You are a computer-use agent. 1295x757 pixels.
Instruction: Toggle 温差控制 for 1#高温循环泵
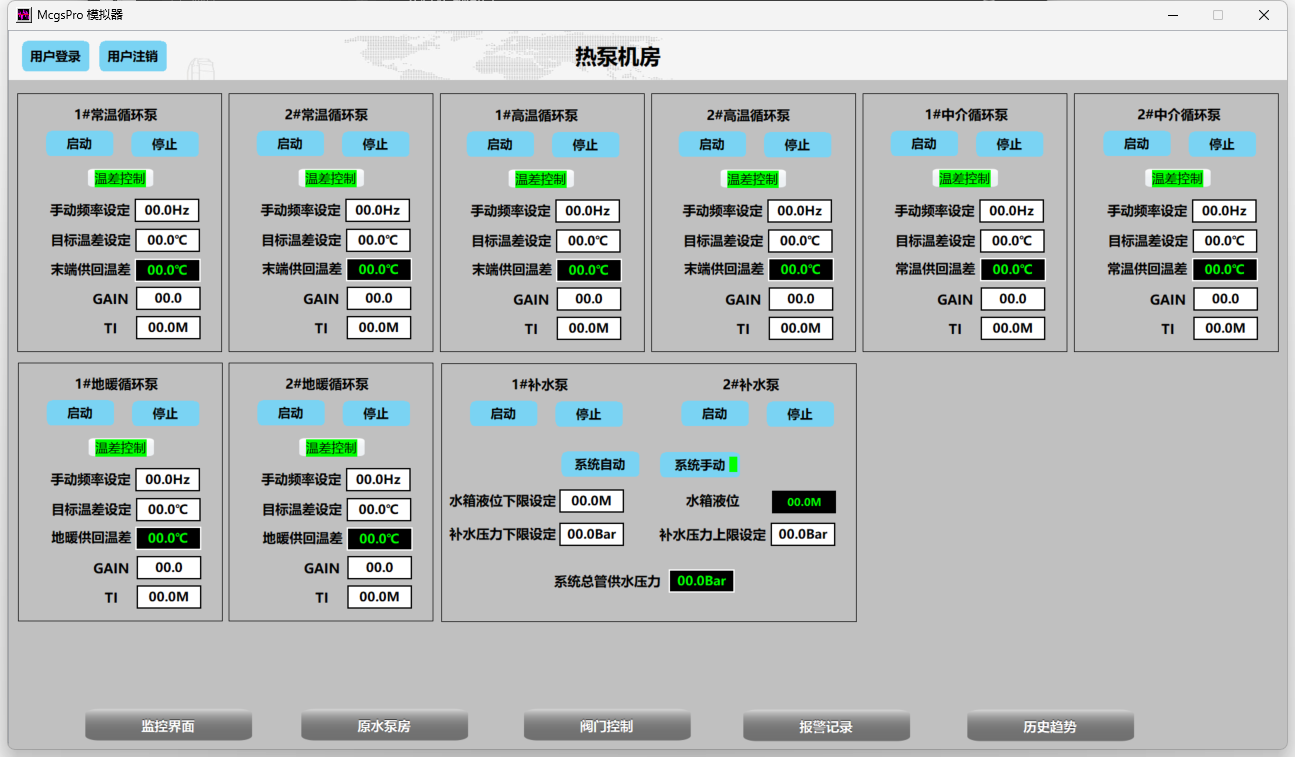(540, 179)
